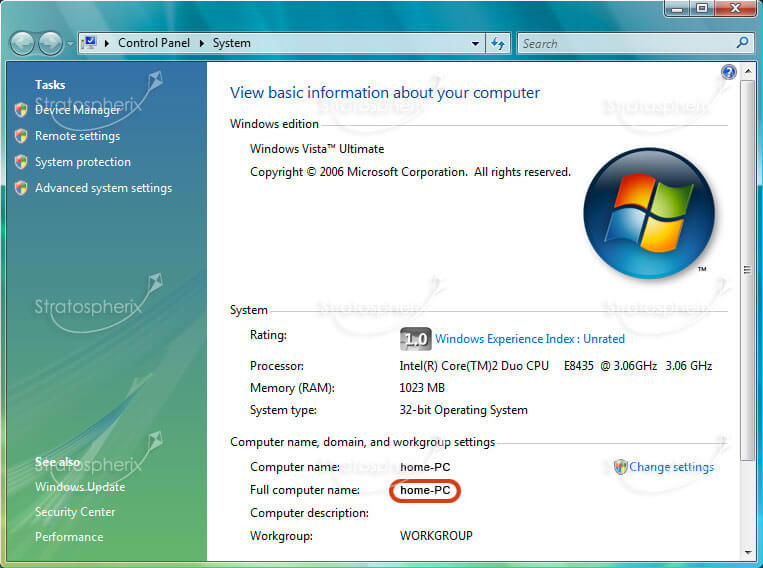Click the vertical scrollbar thumb

coord(747,270)
